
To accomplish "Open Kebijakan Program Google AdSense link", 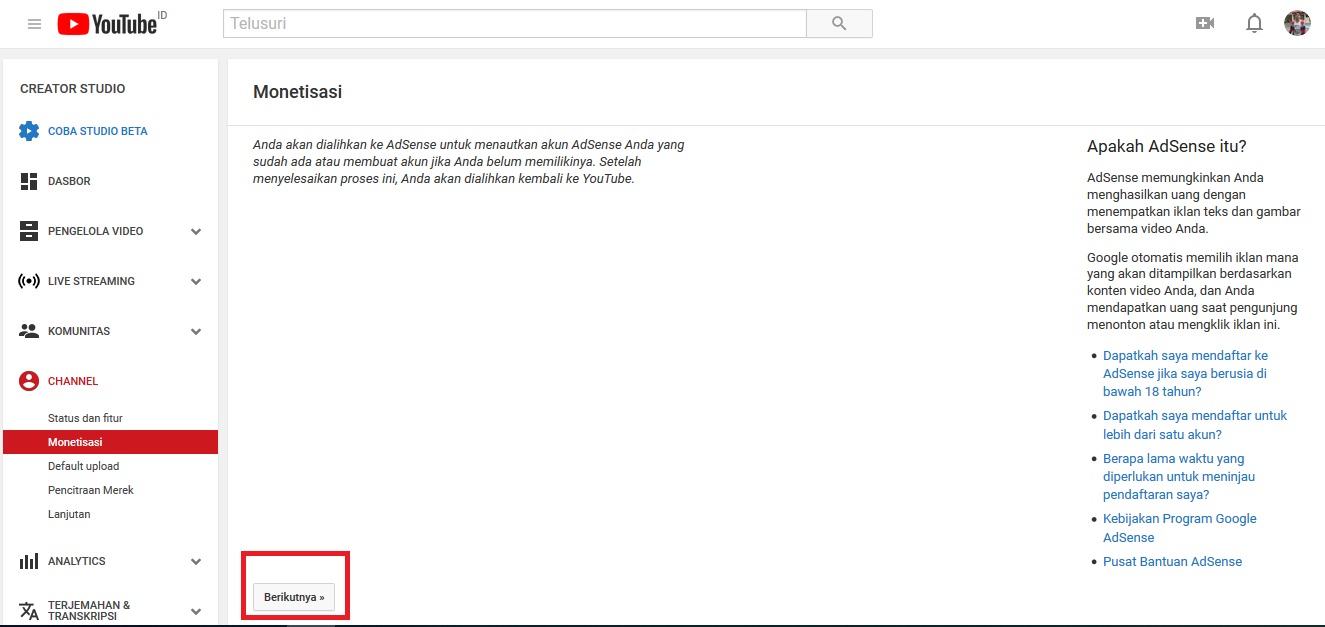I will click(1180, 528).
